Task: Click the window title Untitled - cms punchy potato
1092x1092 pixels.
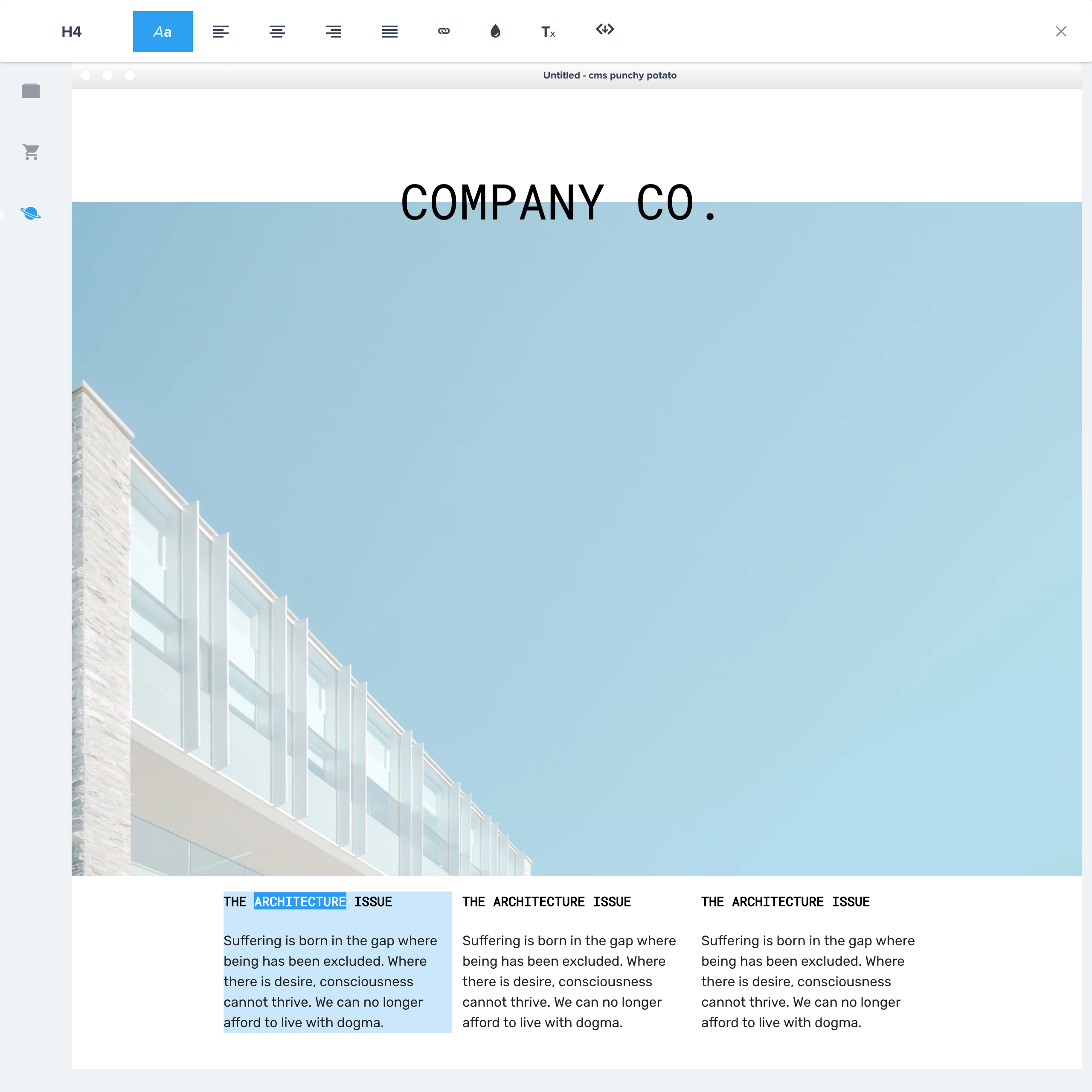Action: (x=610, y=75)
